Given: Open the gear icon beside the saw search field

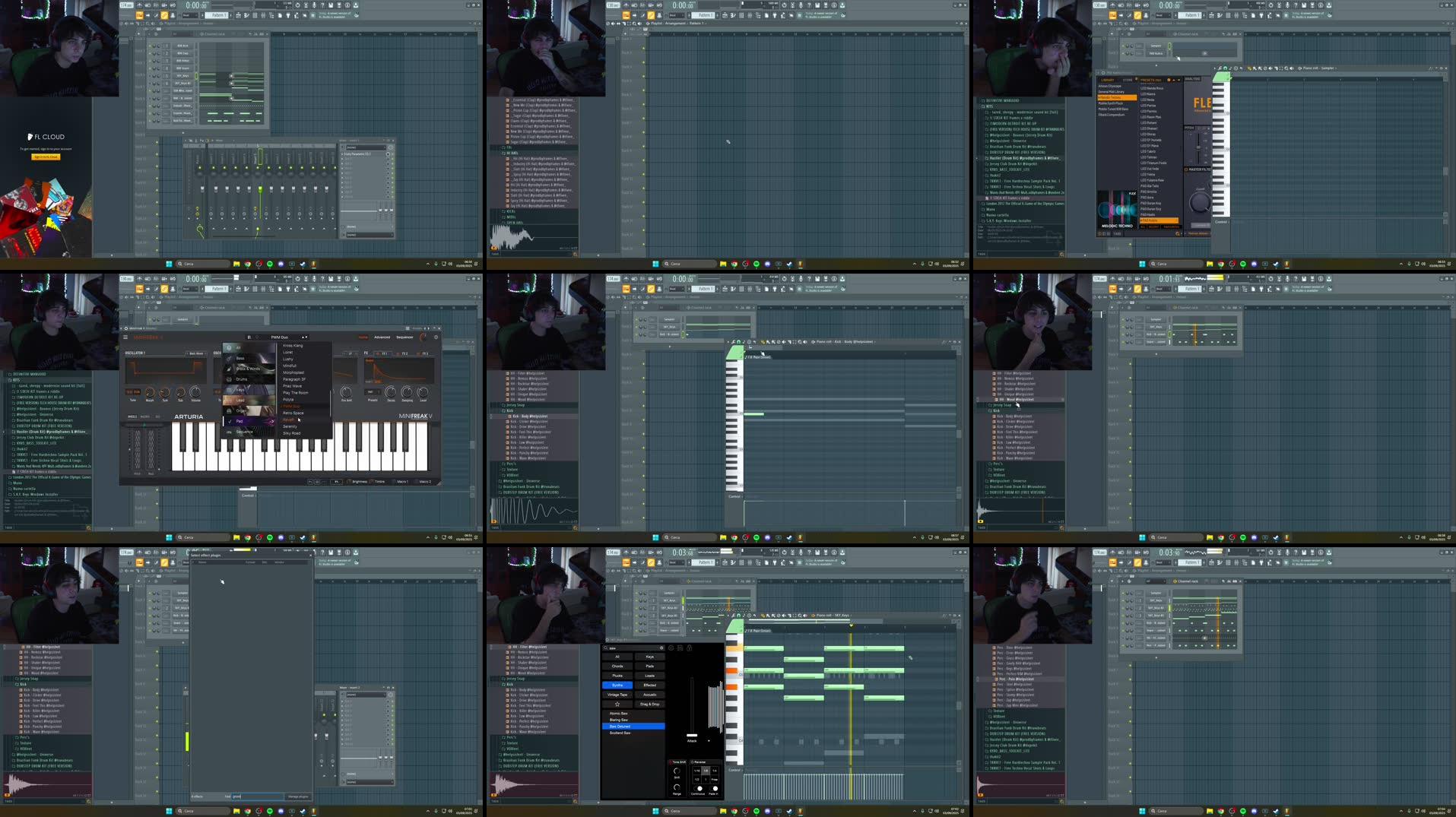Looking at the screenshot, I should (x=671, y=648).
